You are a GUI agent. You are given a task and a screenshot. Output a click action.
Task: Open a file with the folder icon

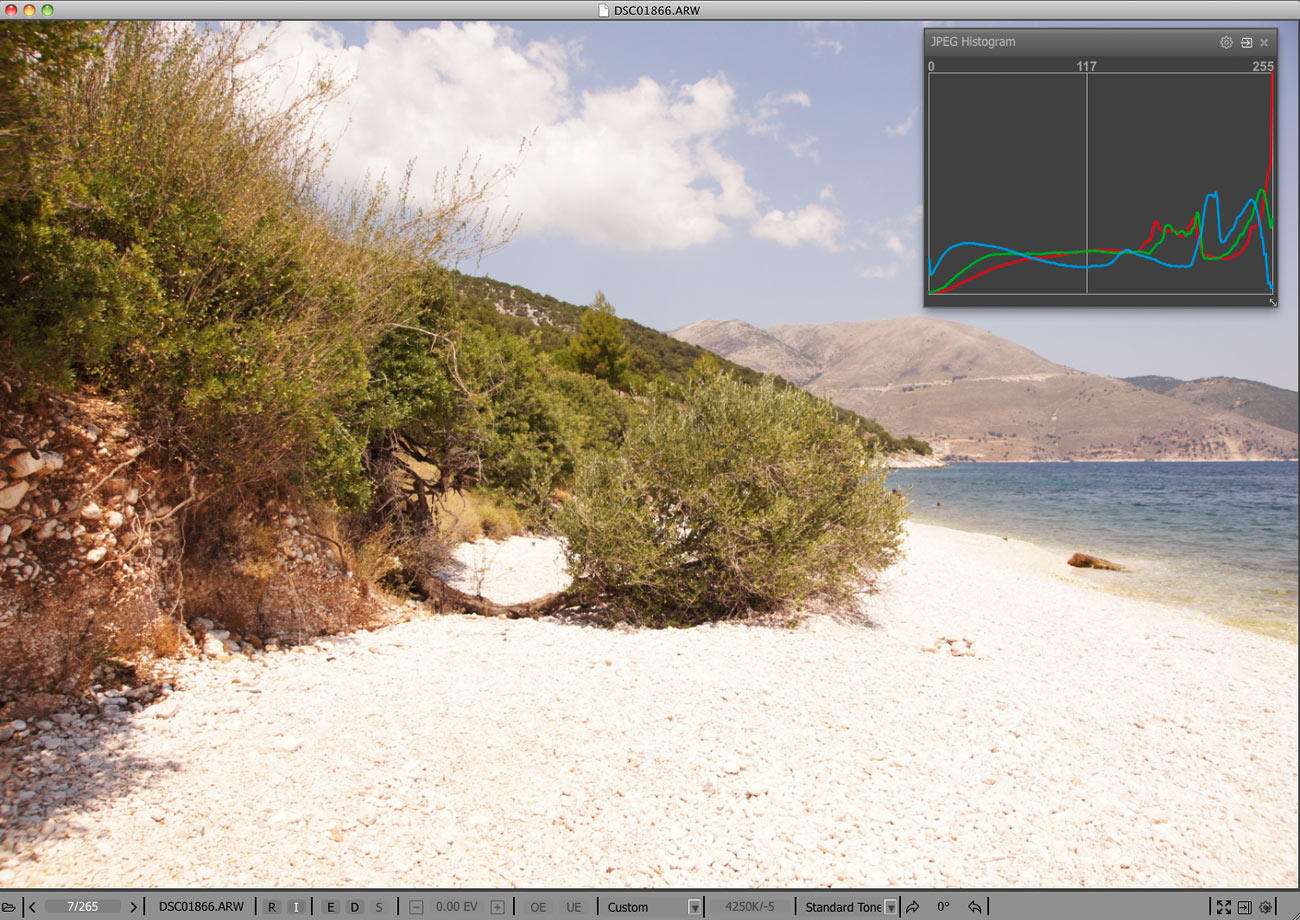point(9,907)
